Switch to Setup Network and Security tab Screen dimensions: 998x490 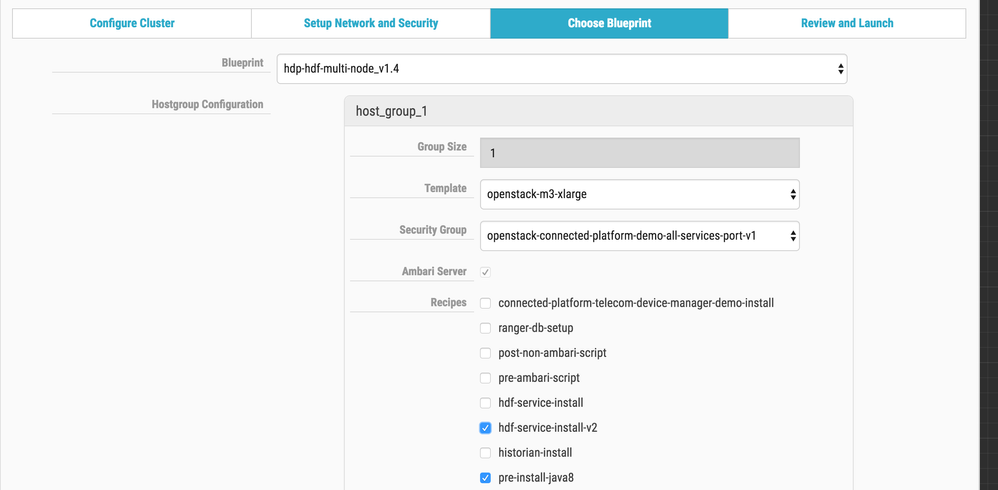tap(371, 23)
